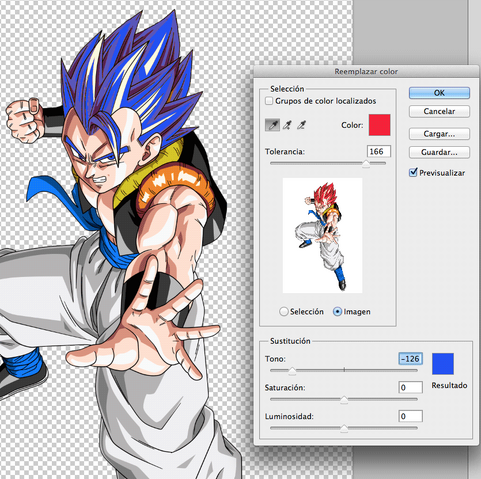The height and width of the screenshot is (479, 481).
Task: Focus the Luminosidad value field
Action: point(411,416)
